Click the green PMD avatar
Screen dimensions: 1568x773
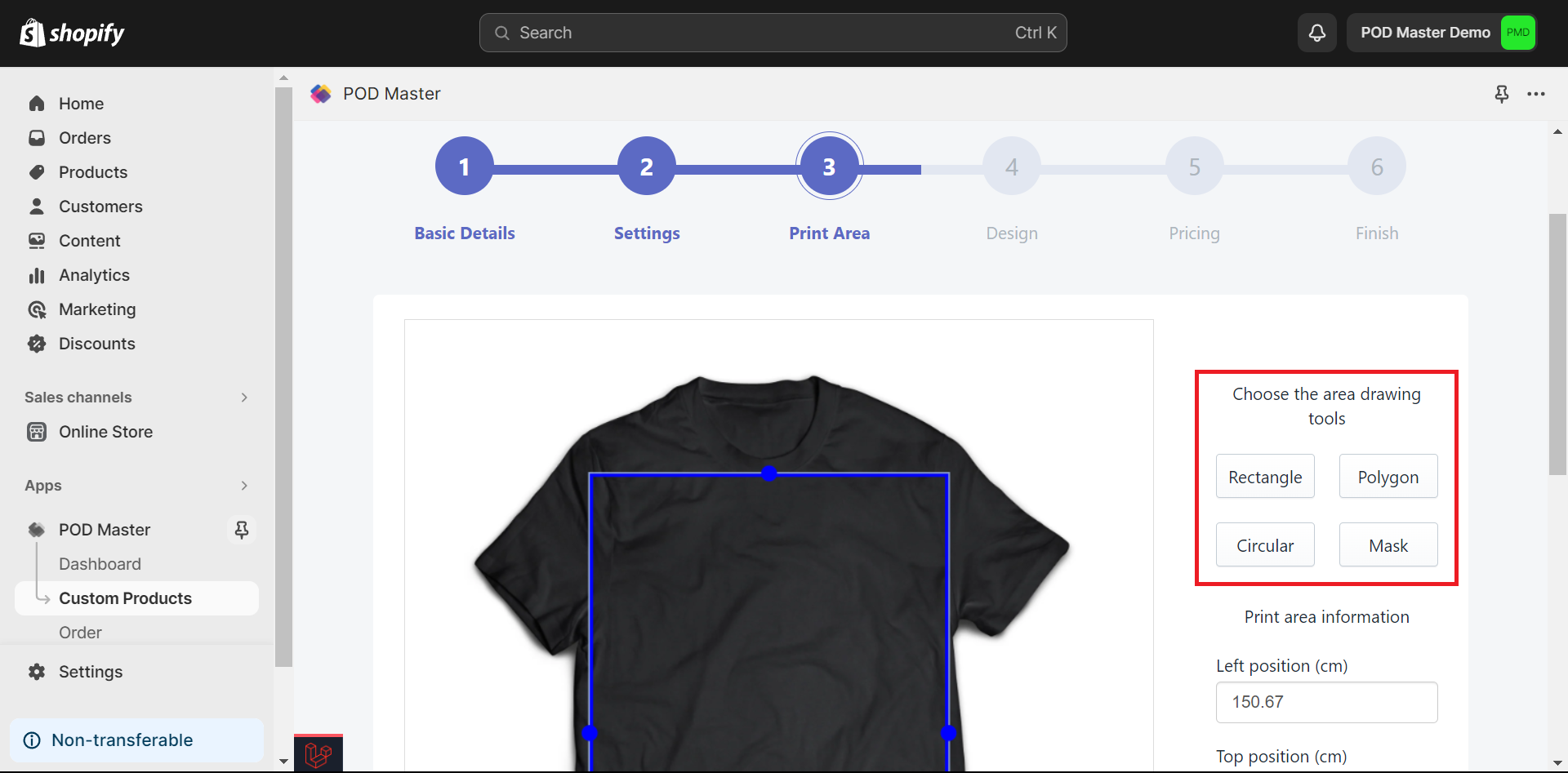click(1518, 33)
